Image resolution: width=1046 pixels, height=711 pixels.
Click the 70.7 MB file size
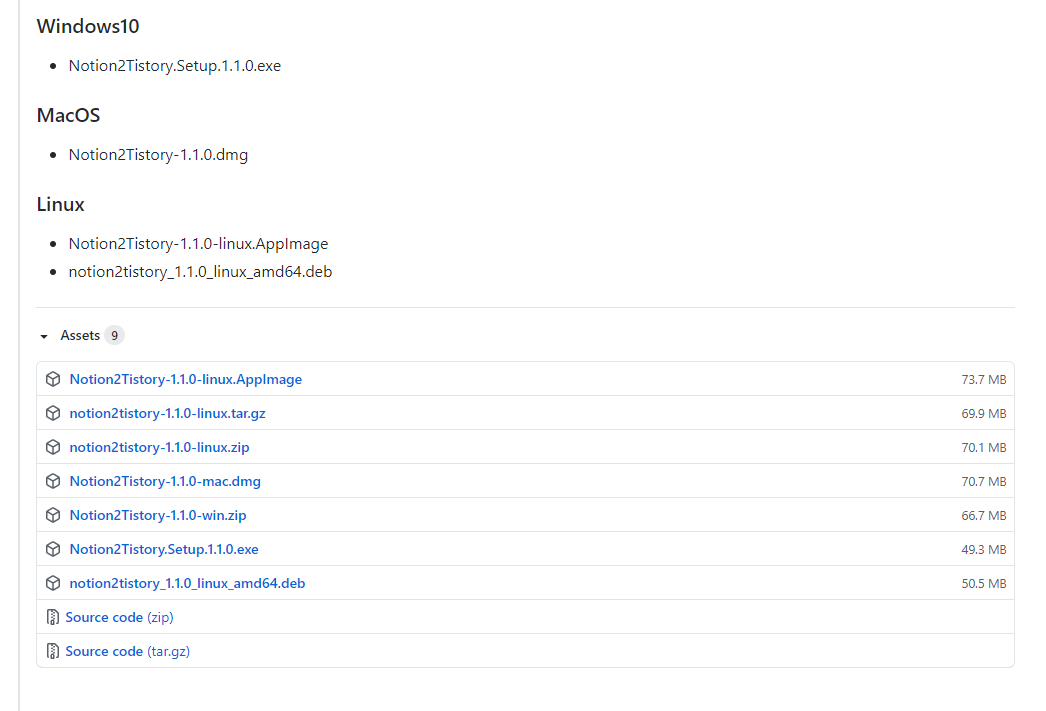pyautogui.click(x=983, y=482)
